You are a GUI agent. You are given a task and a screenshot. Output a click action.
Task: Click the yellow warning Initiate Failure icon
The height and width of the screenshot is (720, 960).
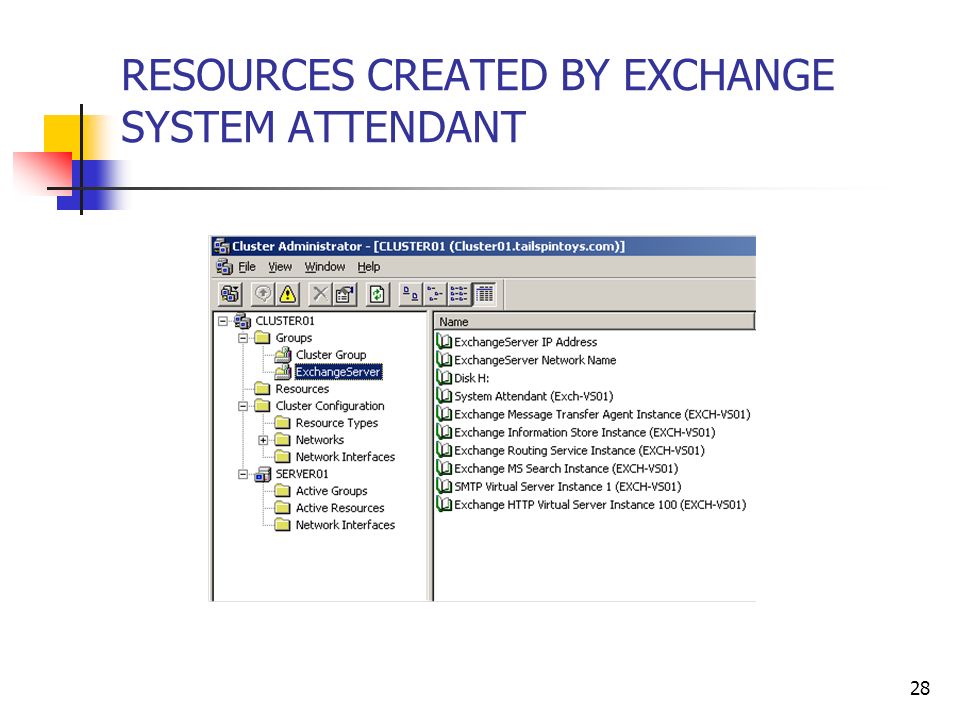point(287,294)
